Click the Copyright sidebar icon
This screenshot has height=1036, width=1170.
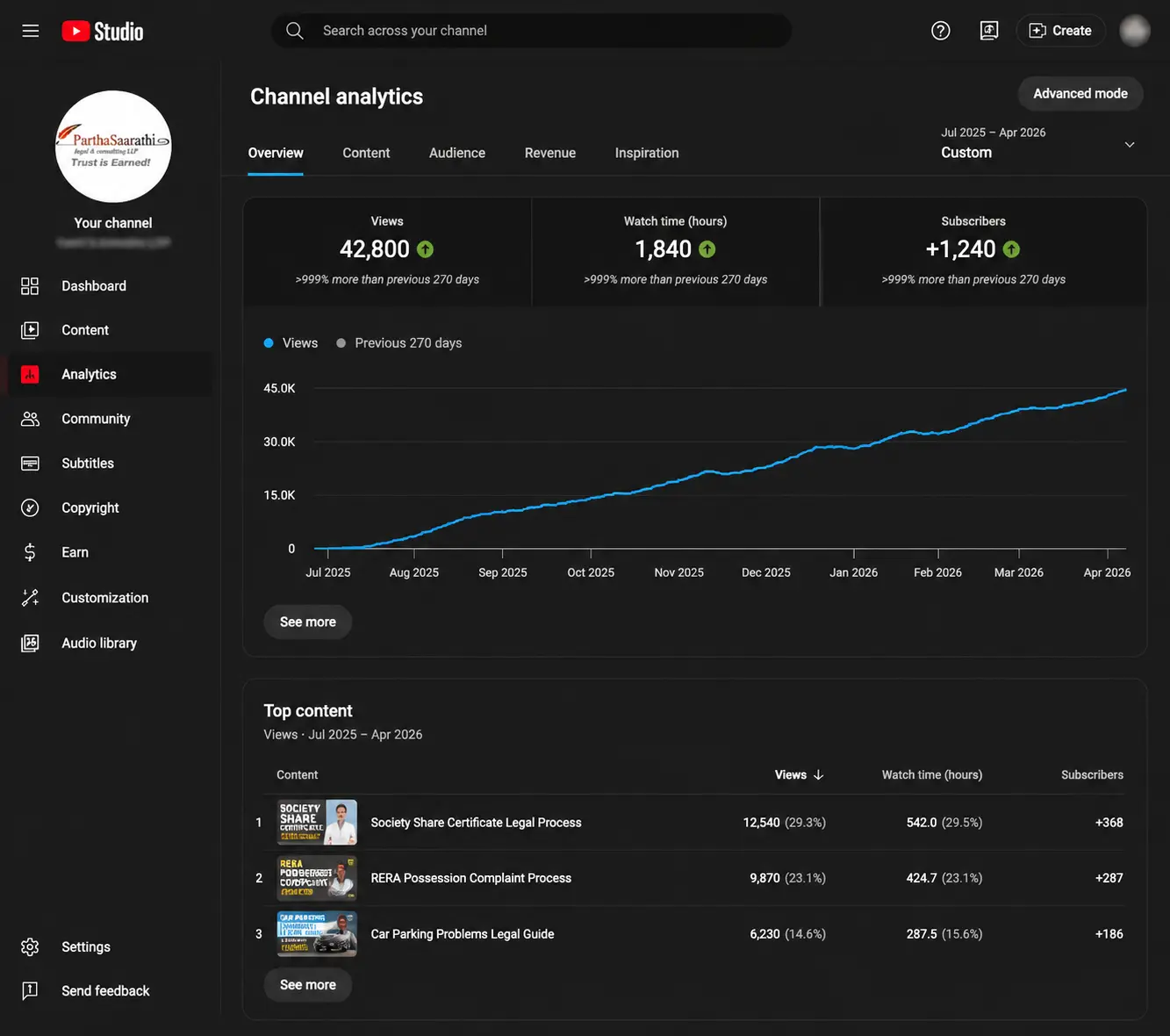[x=30, y=507]
